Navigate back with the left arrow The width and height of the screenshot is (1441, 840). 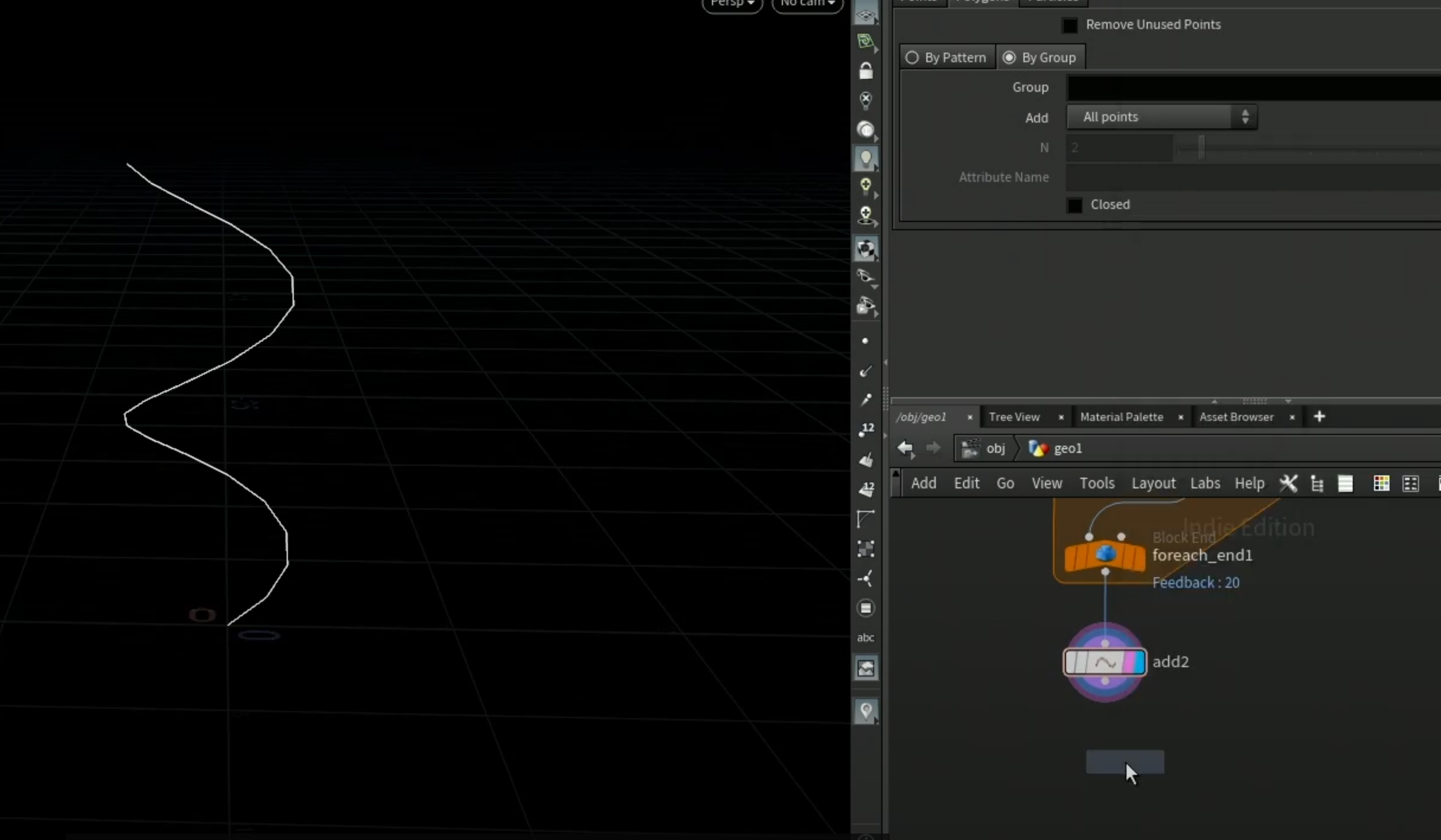[905, 448]
